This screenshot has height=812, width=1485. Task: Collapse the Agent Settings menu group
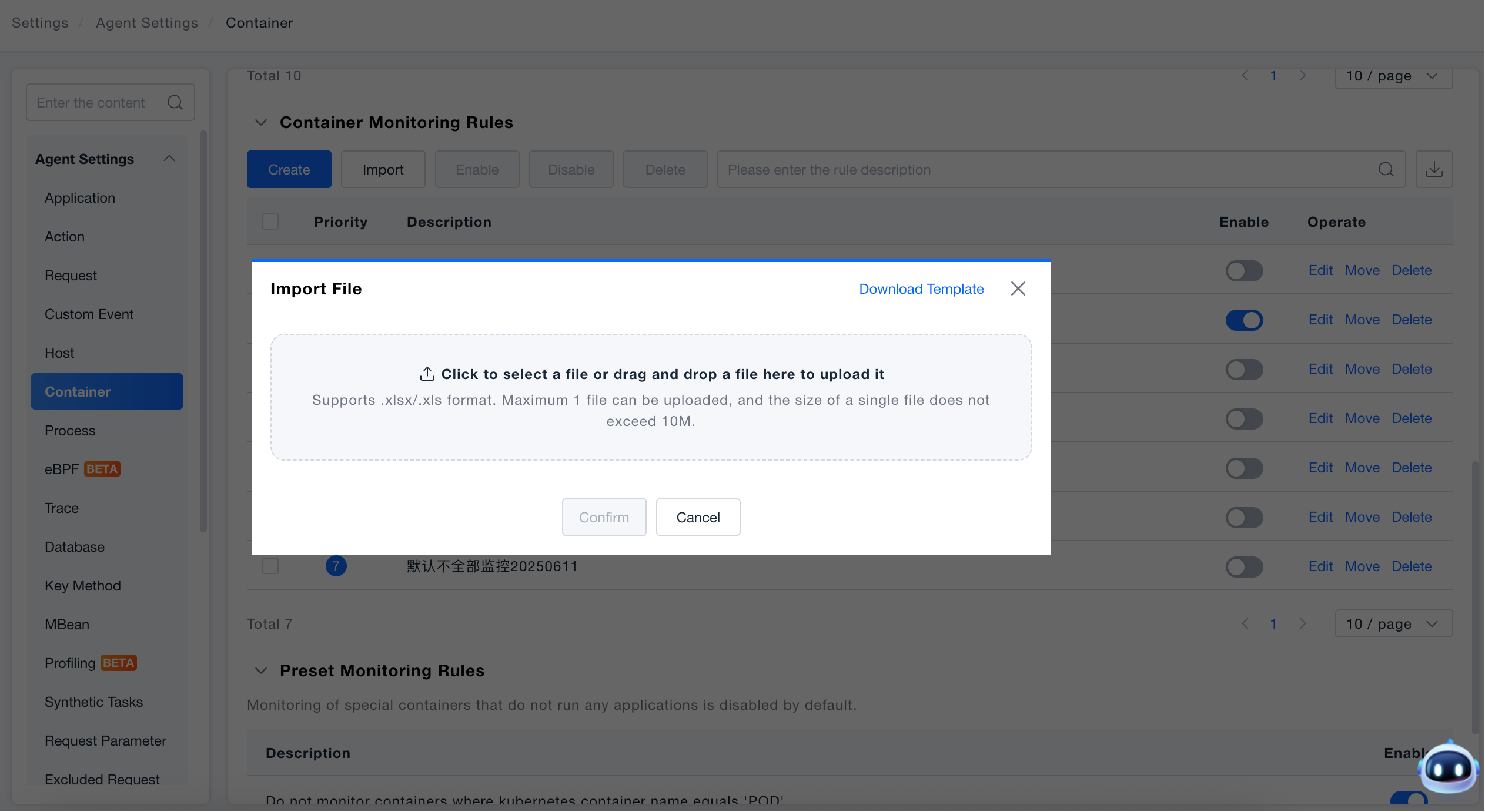169,159
